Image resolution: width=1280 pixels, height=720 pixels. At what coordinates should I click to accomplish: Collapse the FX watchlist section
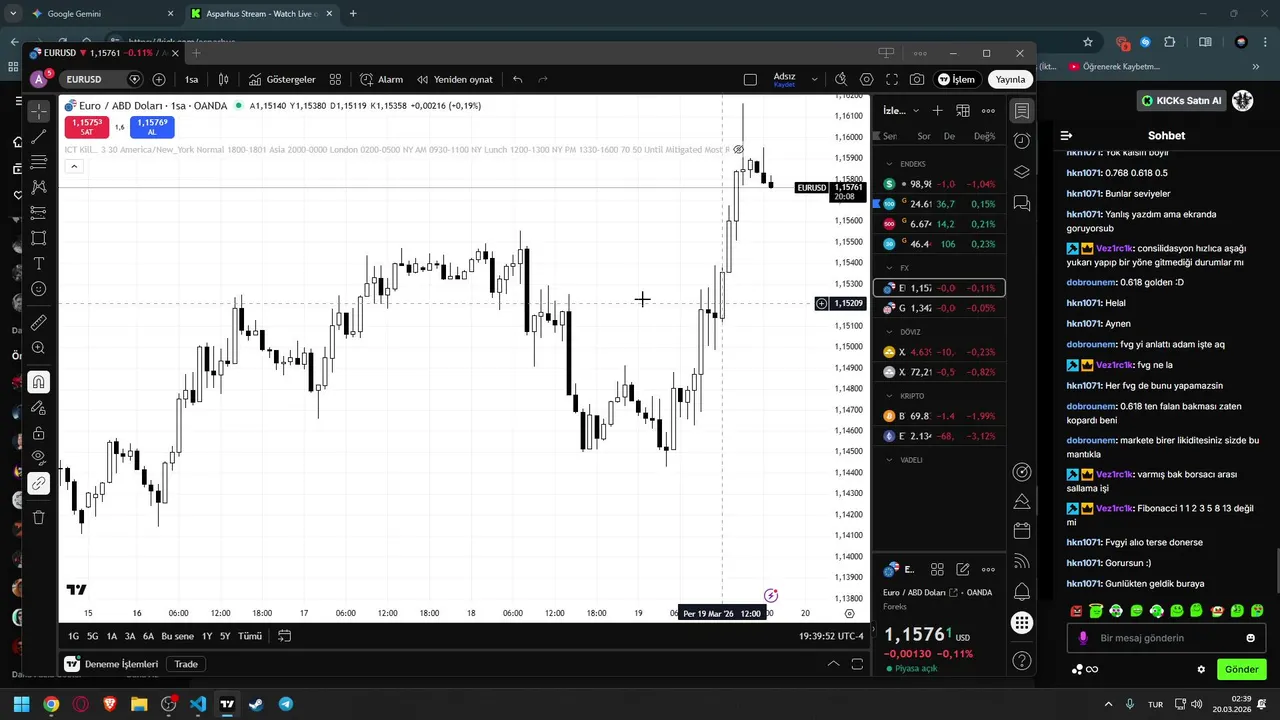tap(890, 268)
